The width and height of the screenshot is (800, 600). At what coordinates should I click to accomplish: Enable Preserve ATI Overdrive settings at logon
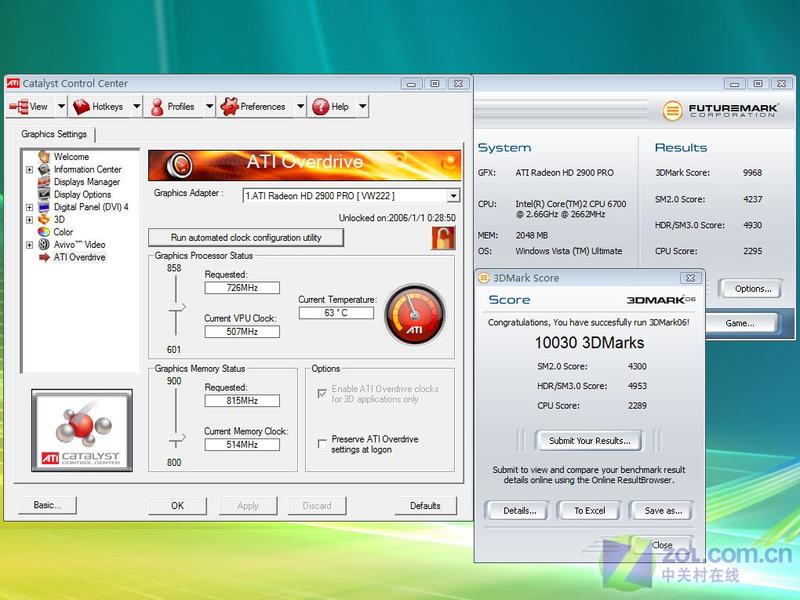click(x=322, y=443)
